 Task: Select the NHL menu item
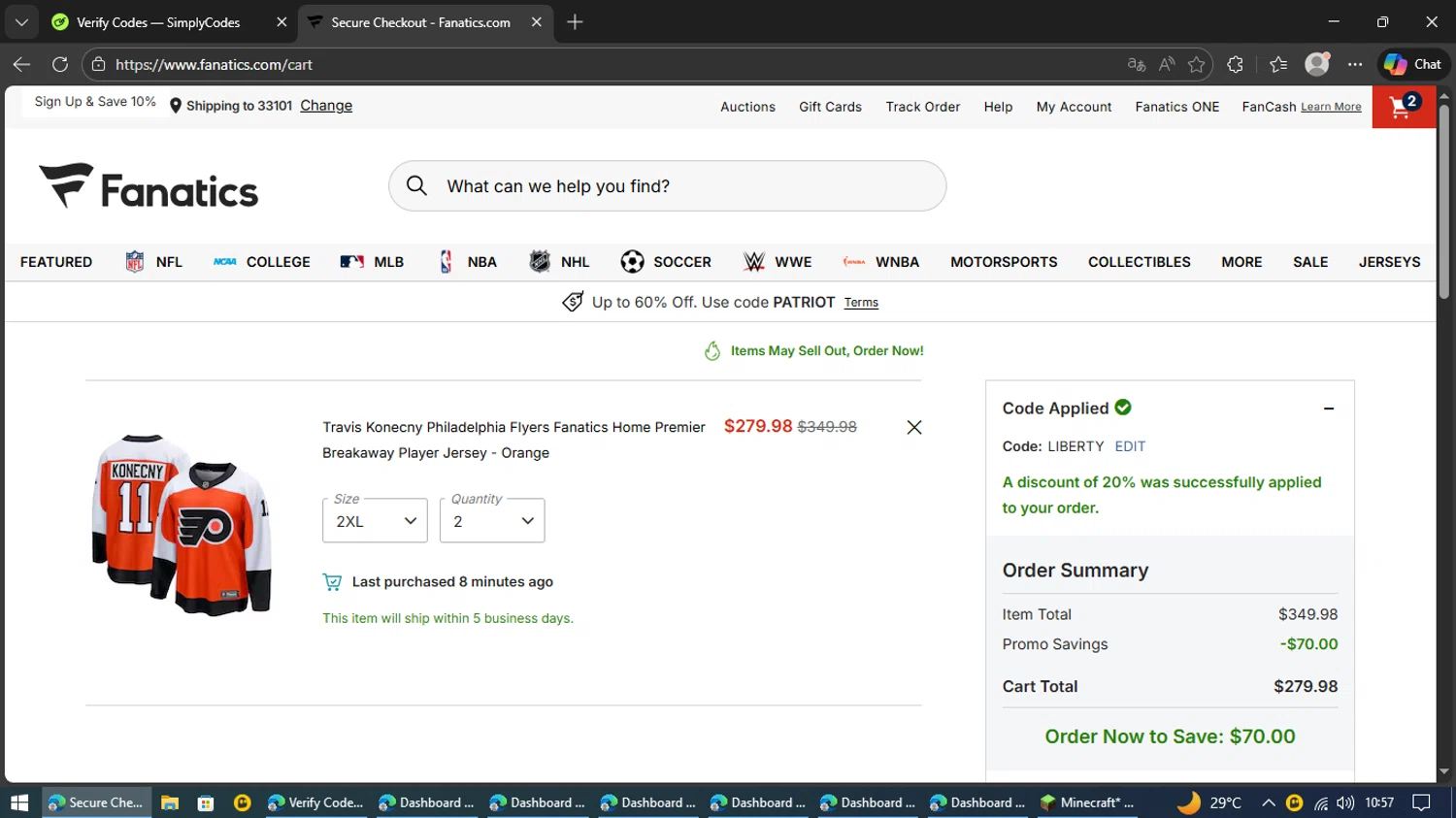pyautogui.click(x=559, y=262)
